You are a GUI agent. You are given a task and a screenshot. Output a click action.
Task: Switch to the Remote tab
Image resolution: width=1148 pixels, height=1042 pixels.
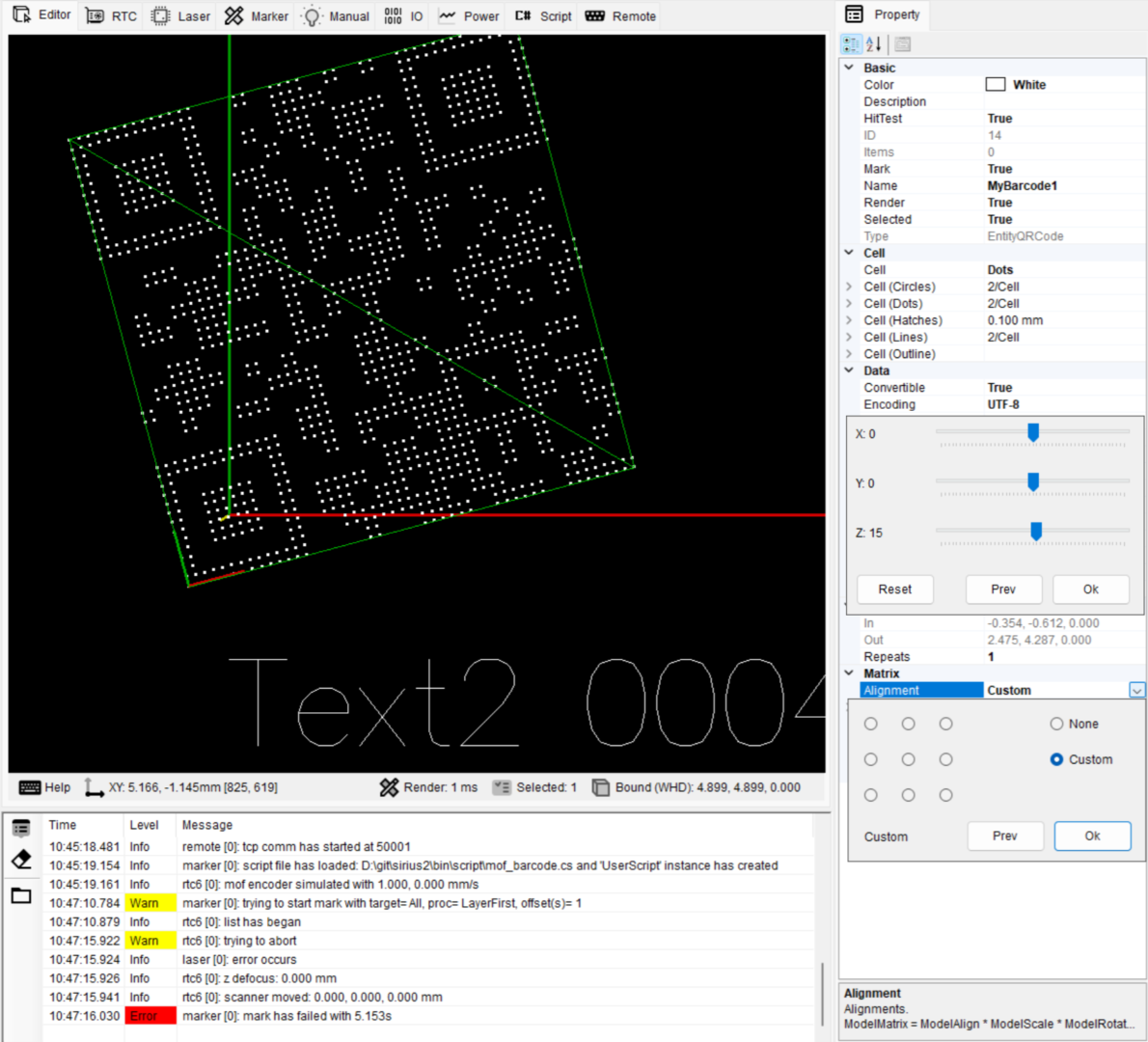click(619, 16)
